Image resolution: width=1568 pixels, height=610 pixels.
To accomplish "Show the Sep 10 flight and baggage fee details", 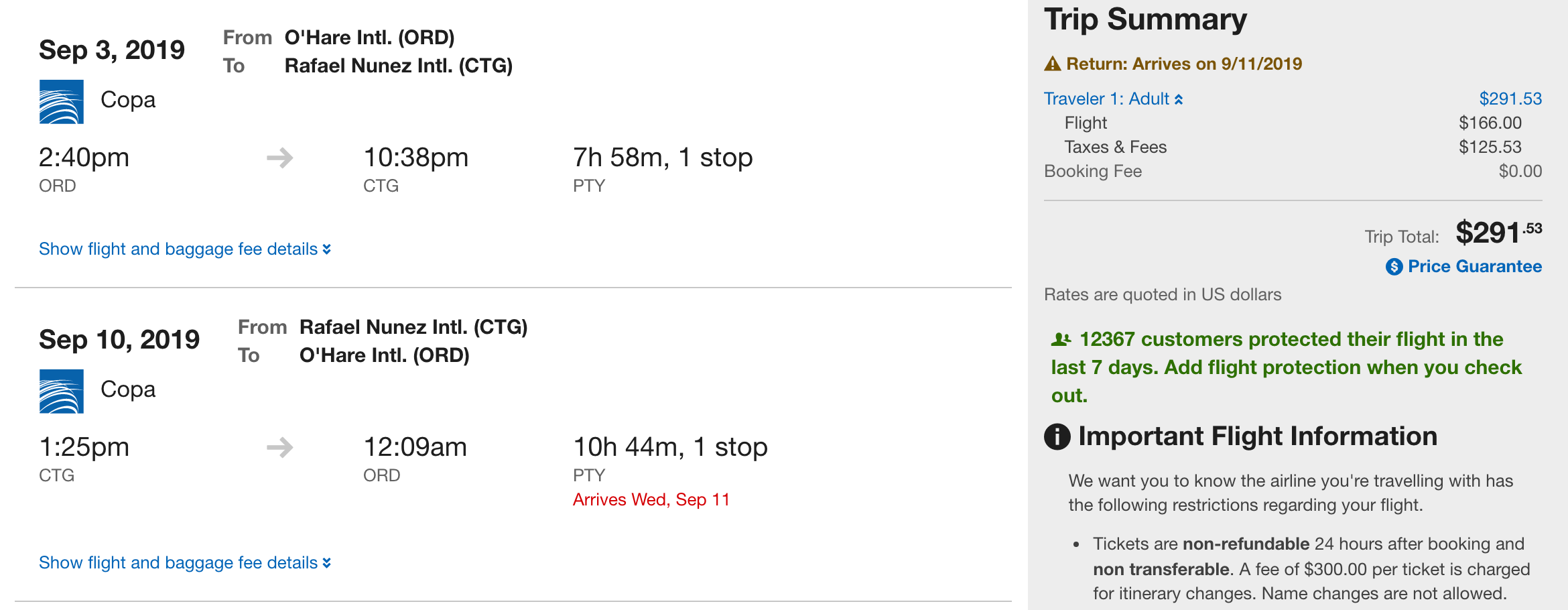I will [x=184, y=563].
